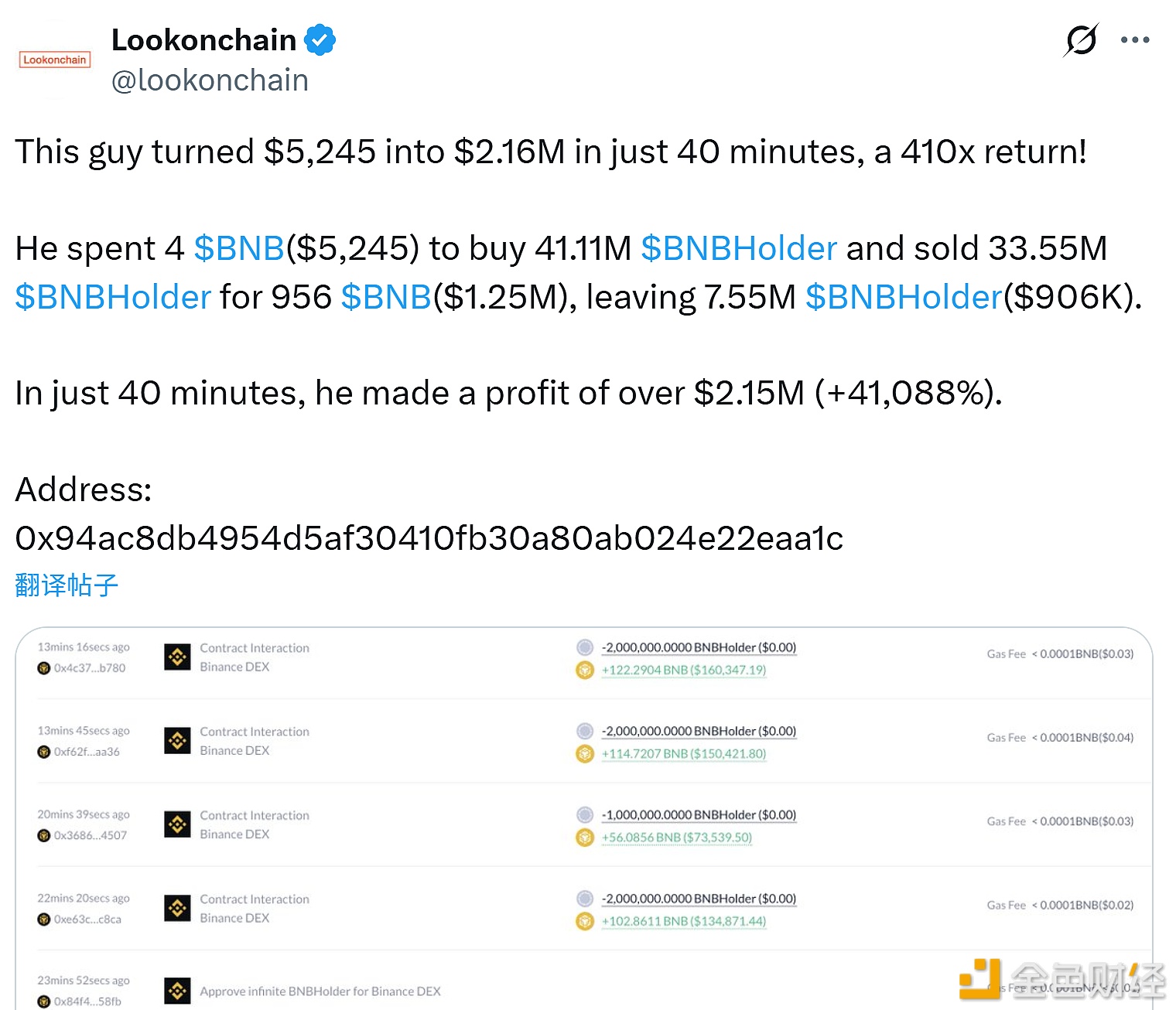The height and width of the screenshot is (1010, 1176).
Task: Click the $BNBHolder cashtag after 41.11M
Action: coord(739,248)
